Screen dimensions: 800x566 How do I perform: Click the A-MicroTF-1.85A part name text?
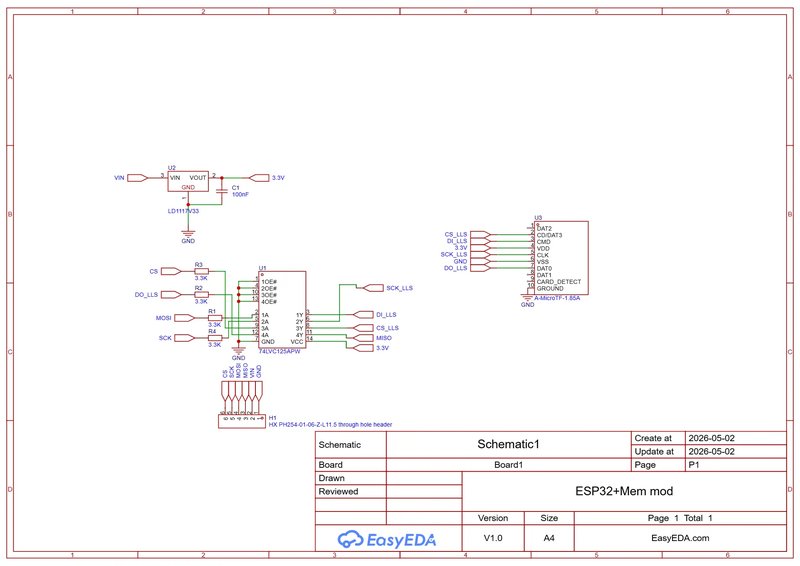[x=557, y=298]
